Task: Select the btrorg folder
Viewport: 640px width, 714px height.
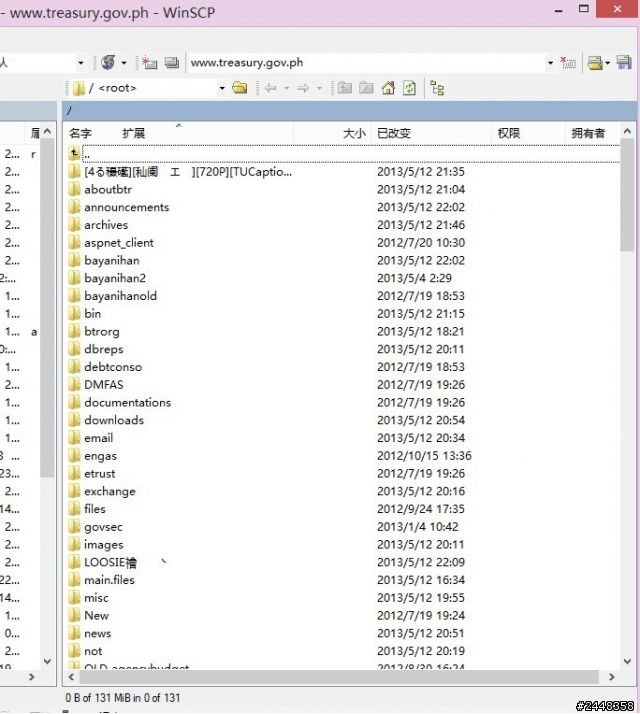Action: click(102, 332)
